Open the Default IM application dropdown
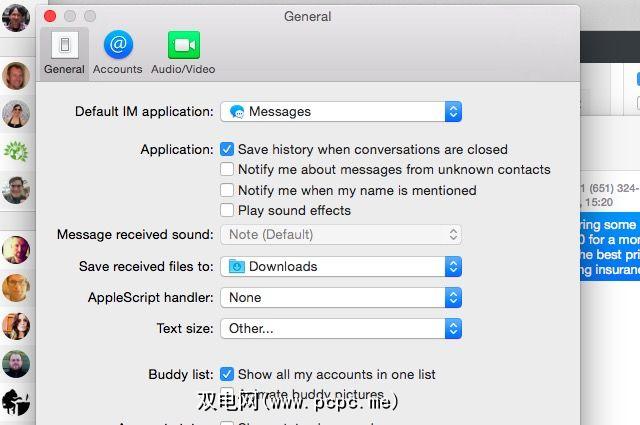640x425 pixels. (x=341, y=111)
